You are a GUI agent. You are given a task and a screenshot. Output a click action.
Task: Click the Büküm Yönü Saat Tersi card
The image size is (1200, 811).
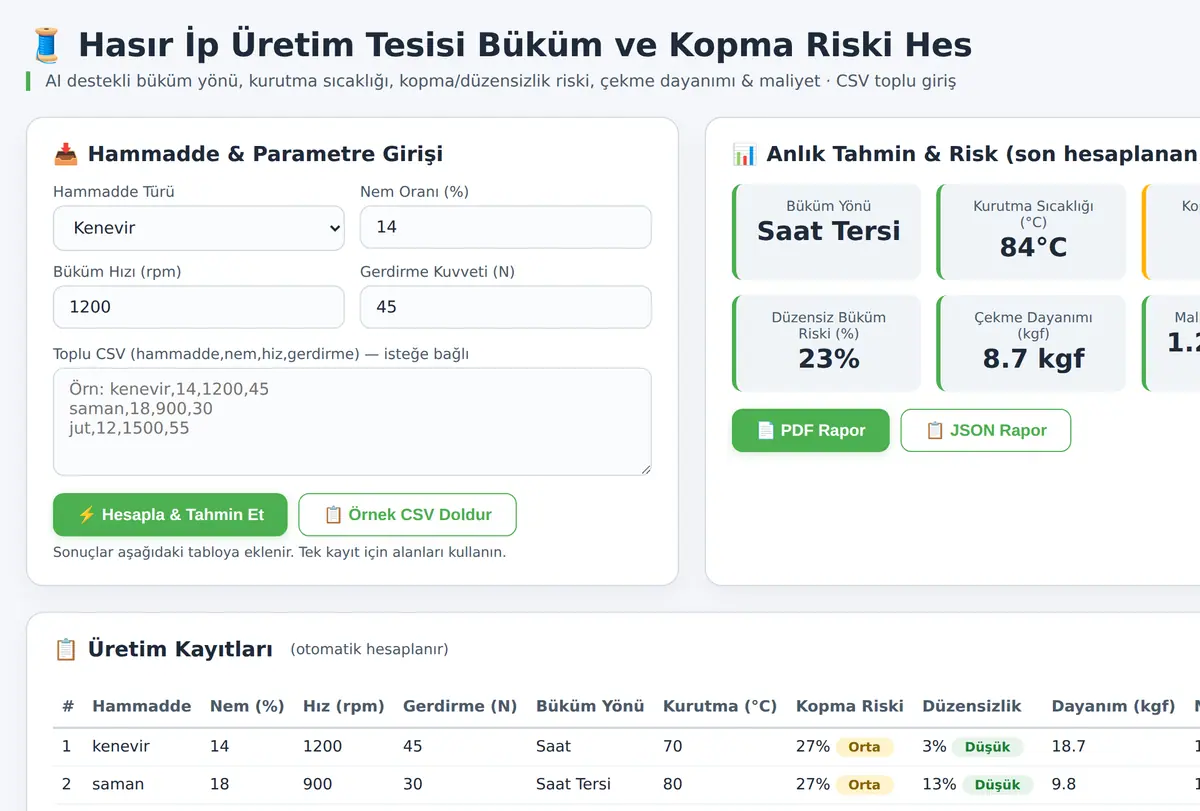(827, 231)
